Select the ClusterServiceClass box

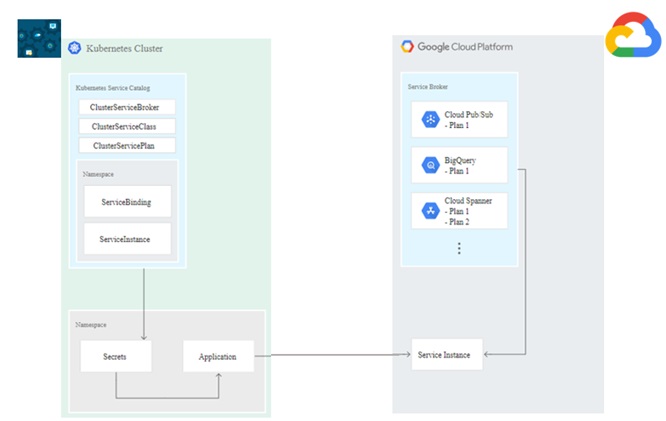click(127, 126)
